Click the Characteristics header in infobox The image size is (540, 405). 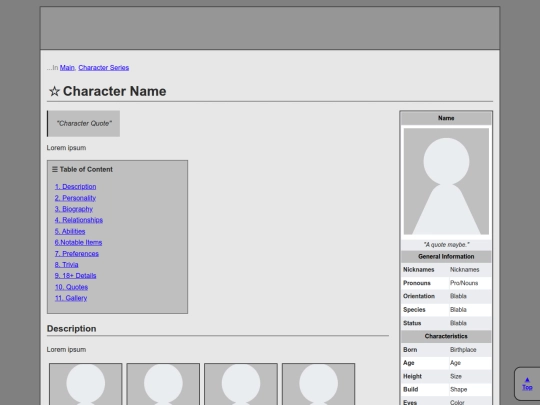(x=446, y=336)
